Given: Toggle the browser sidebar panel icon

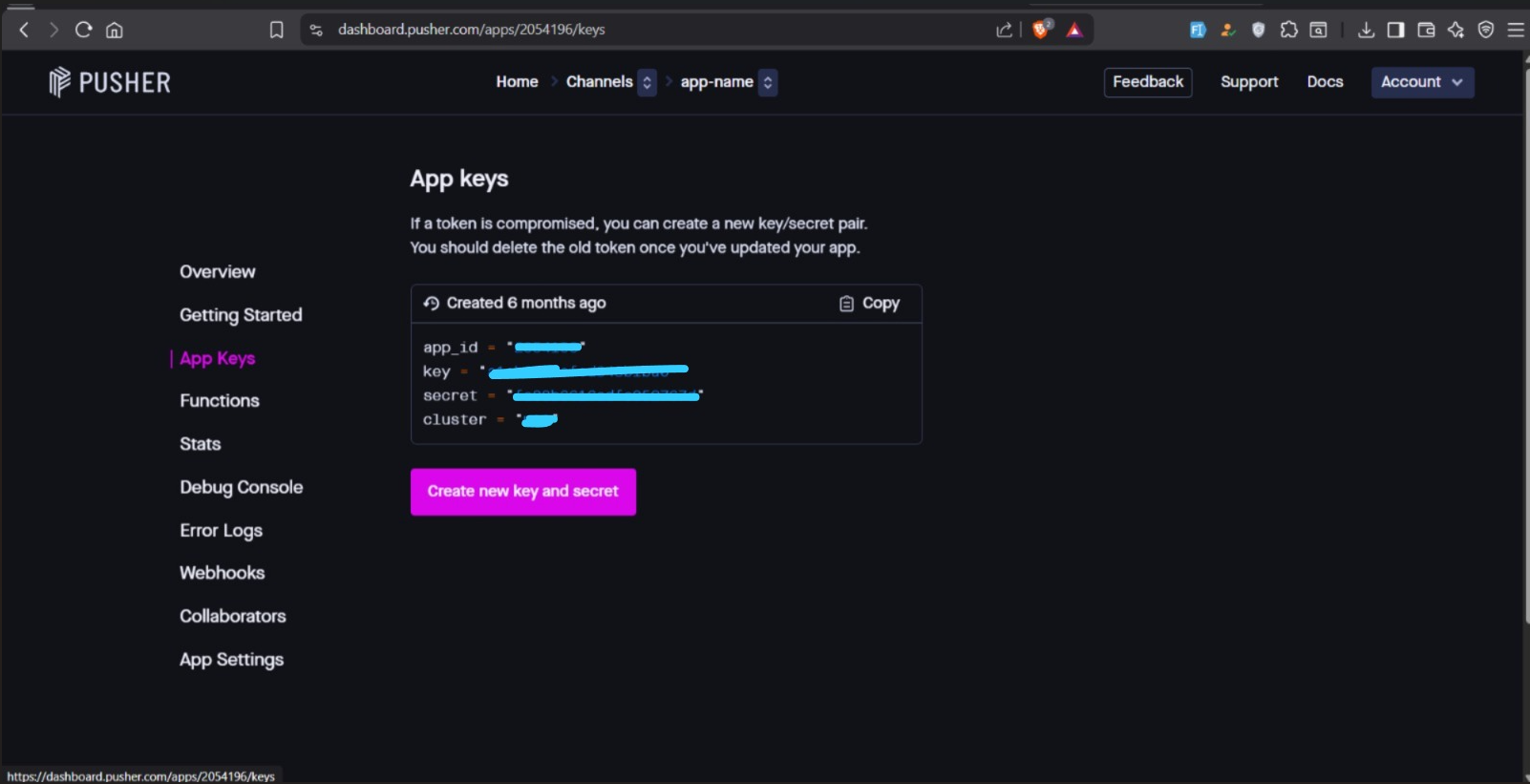Looking at the screenshot, I should click(x=1395, y=30).
